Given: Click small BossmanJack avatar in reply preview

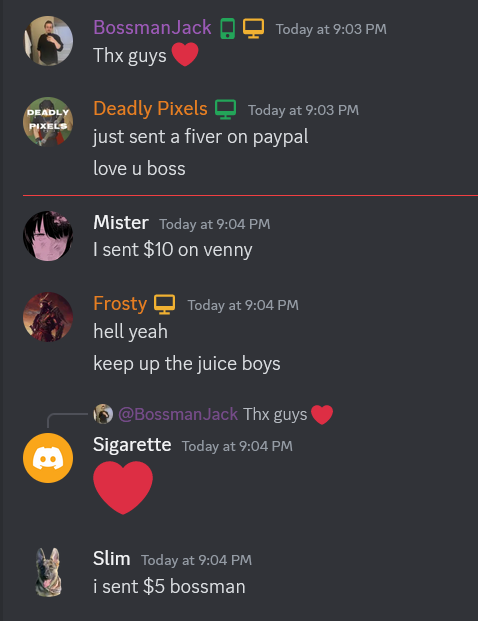Looking at the screenshot, I should [103, 414].
